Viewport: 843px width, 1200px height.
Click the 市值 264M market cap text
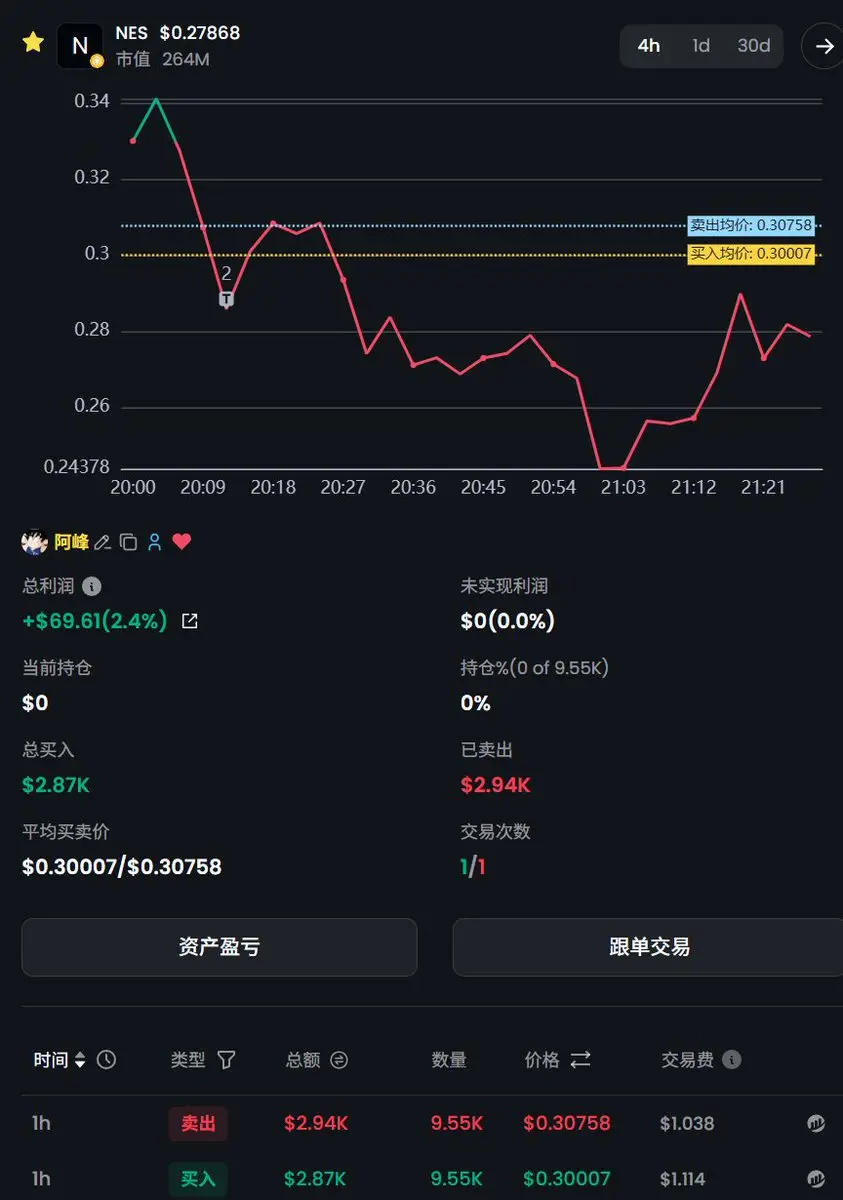pos(162,60)
